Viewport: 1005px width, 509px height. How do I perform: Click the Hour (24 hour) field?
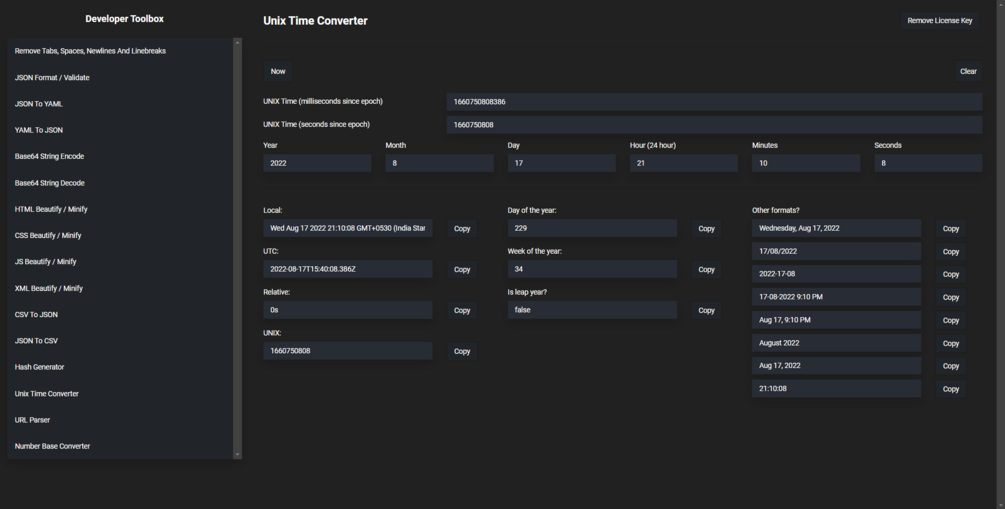click(x=683, y=163)
